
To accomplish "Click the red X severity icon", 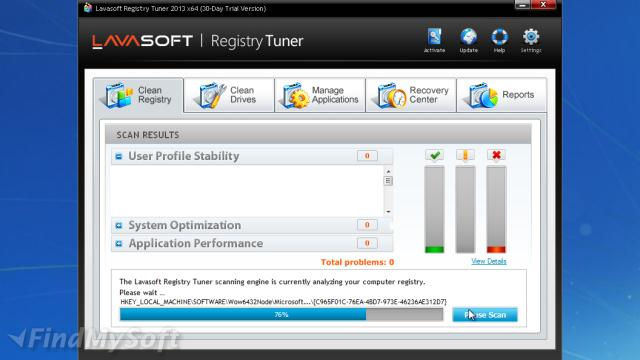I will (496, 155).
